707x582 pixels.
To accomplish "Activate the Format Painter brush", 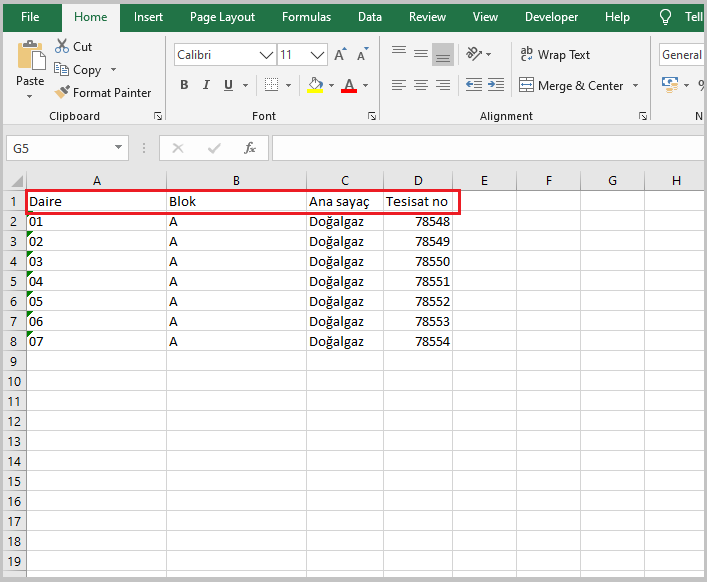I will point(62,92).
